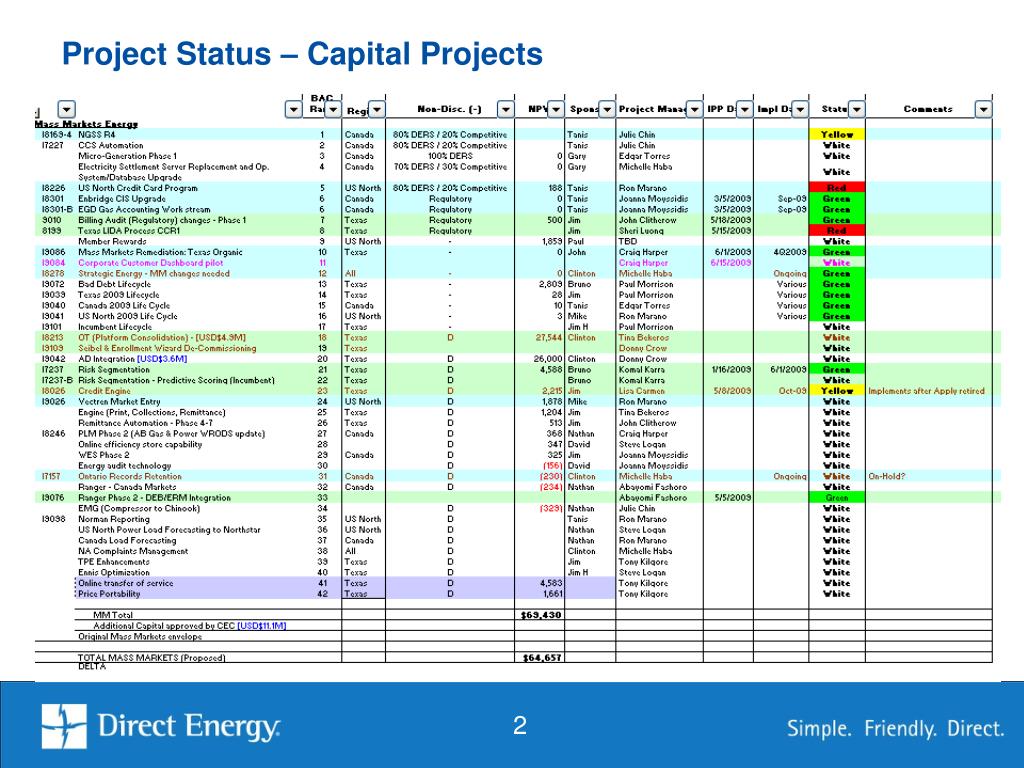This screenshot has width=1024, height=768.
Task: Select the Enbridge CIS Upgrade project cell
Action: click(x=121, y=199)
